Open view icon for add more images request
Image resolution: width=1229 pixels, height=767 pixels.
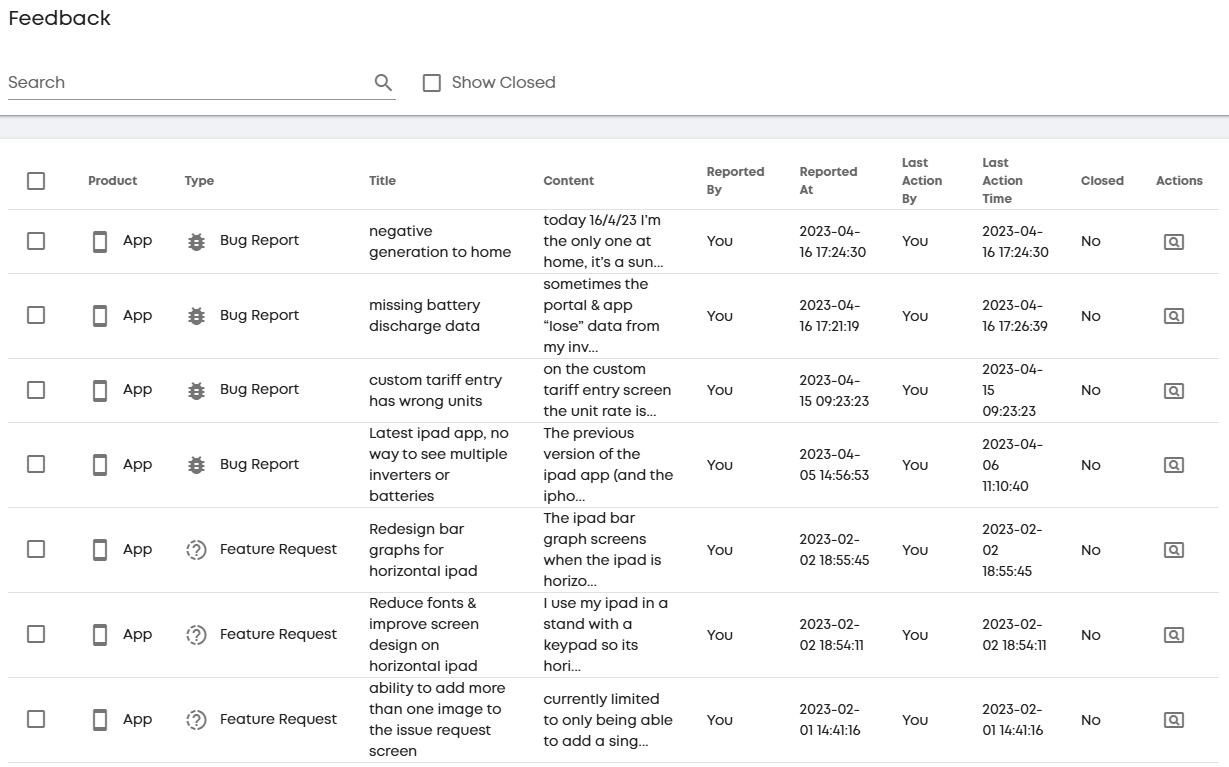click(1174, 720)
